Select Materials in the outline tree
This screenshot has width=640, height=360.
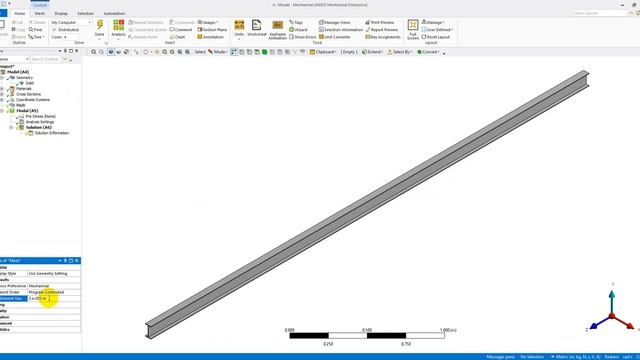tap(24, 89)
